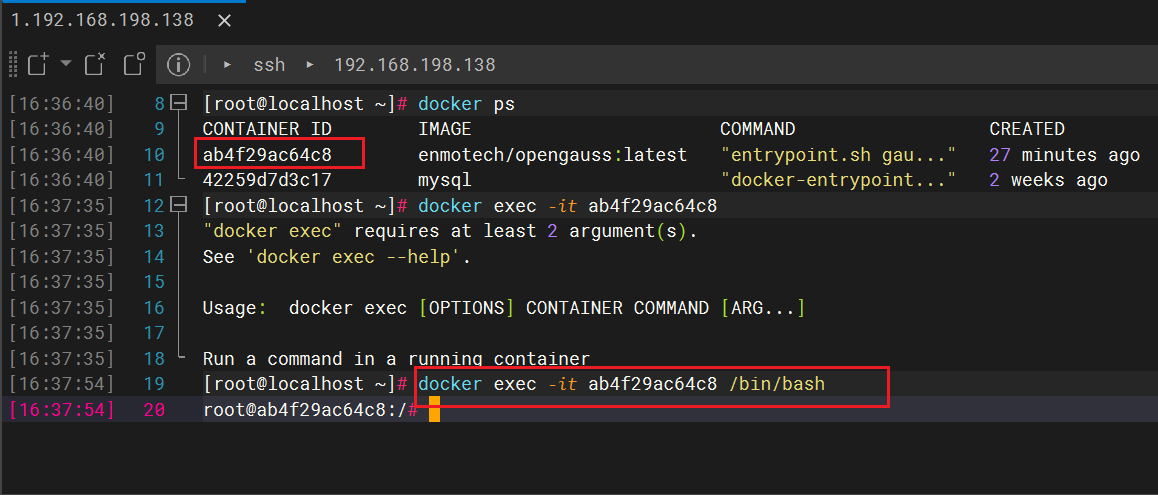The width and height of the screenshot is (1158, 495).
Task: Click container ID ab4f29ac64c8 on line 10
Action: (x=267, y=155)
